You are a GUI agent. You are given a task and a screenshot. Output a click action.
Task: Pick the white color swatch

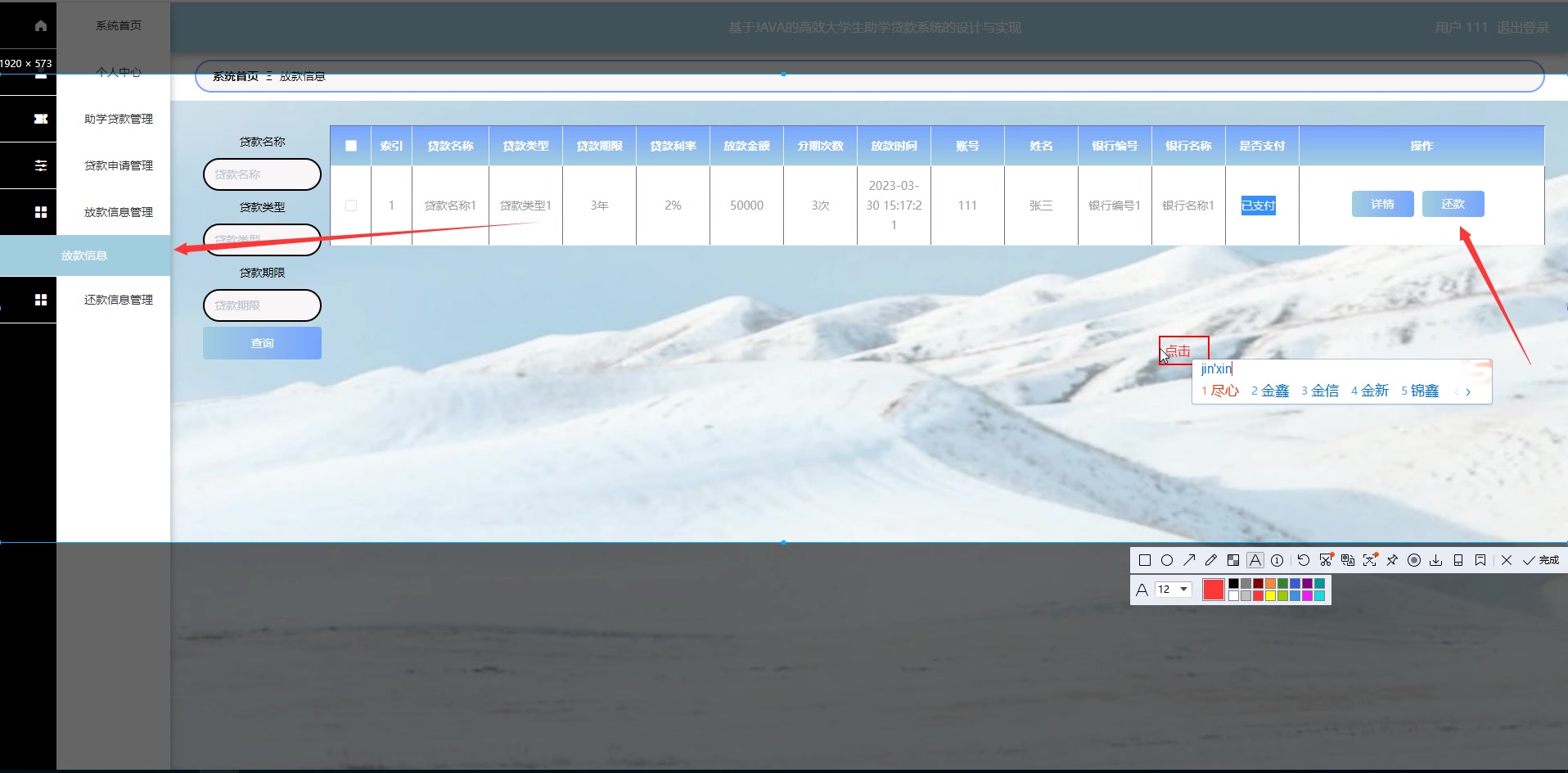1233,595
